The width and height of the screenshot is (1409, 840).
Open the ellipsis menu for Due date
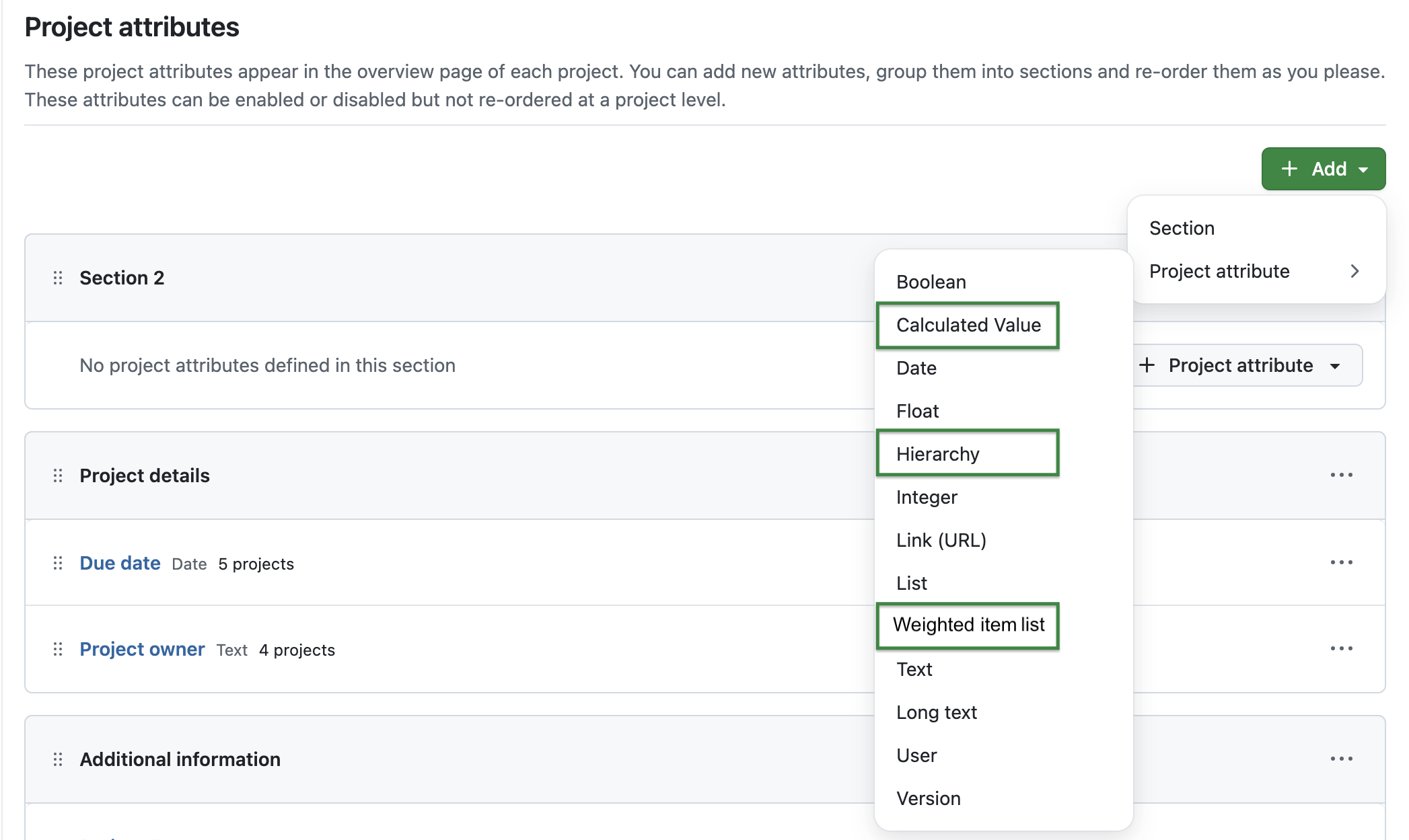1341,563
